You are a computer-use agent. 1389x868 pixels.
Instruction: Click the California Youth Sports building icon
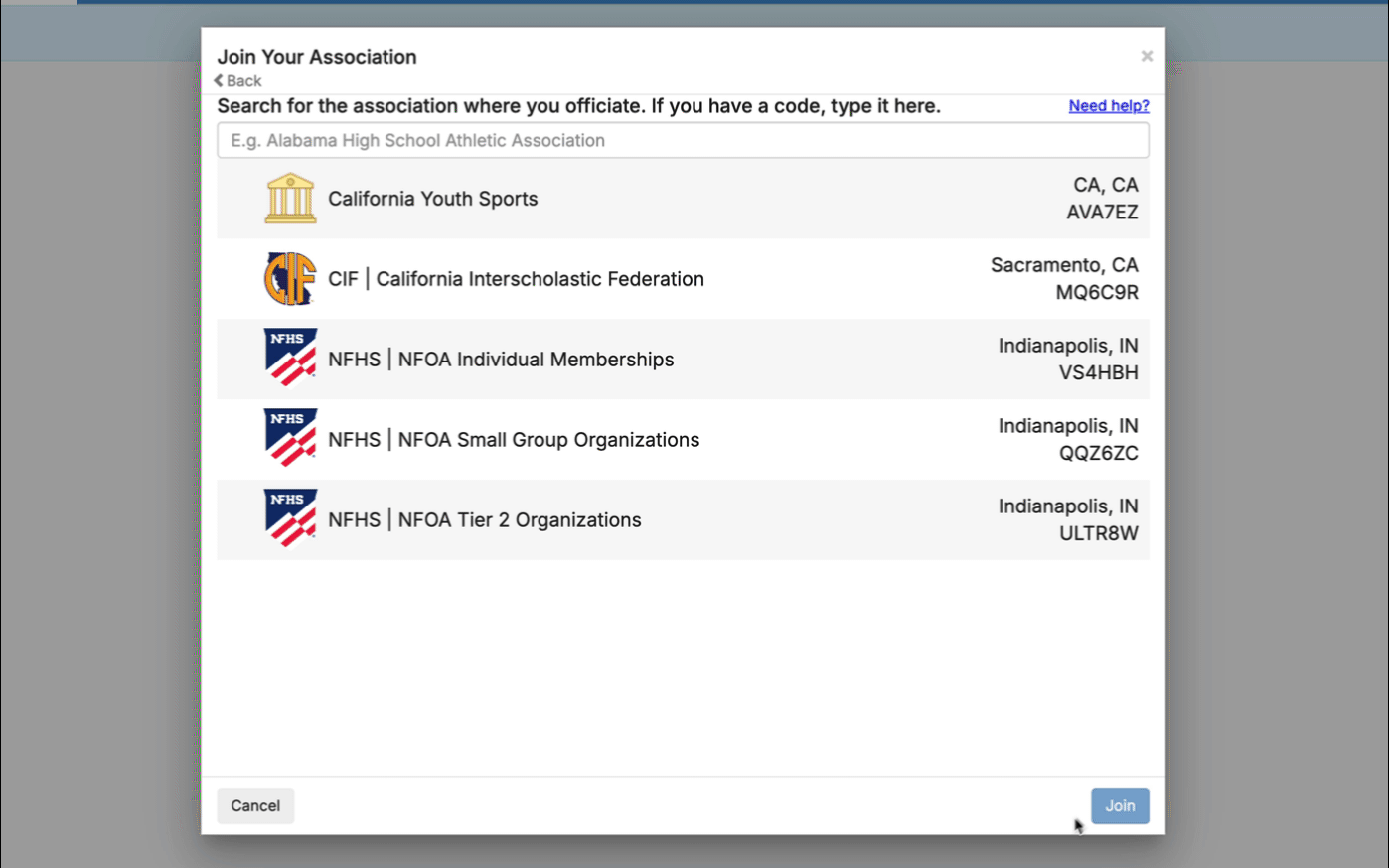(x=289, y=198)
